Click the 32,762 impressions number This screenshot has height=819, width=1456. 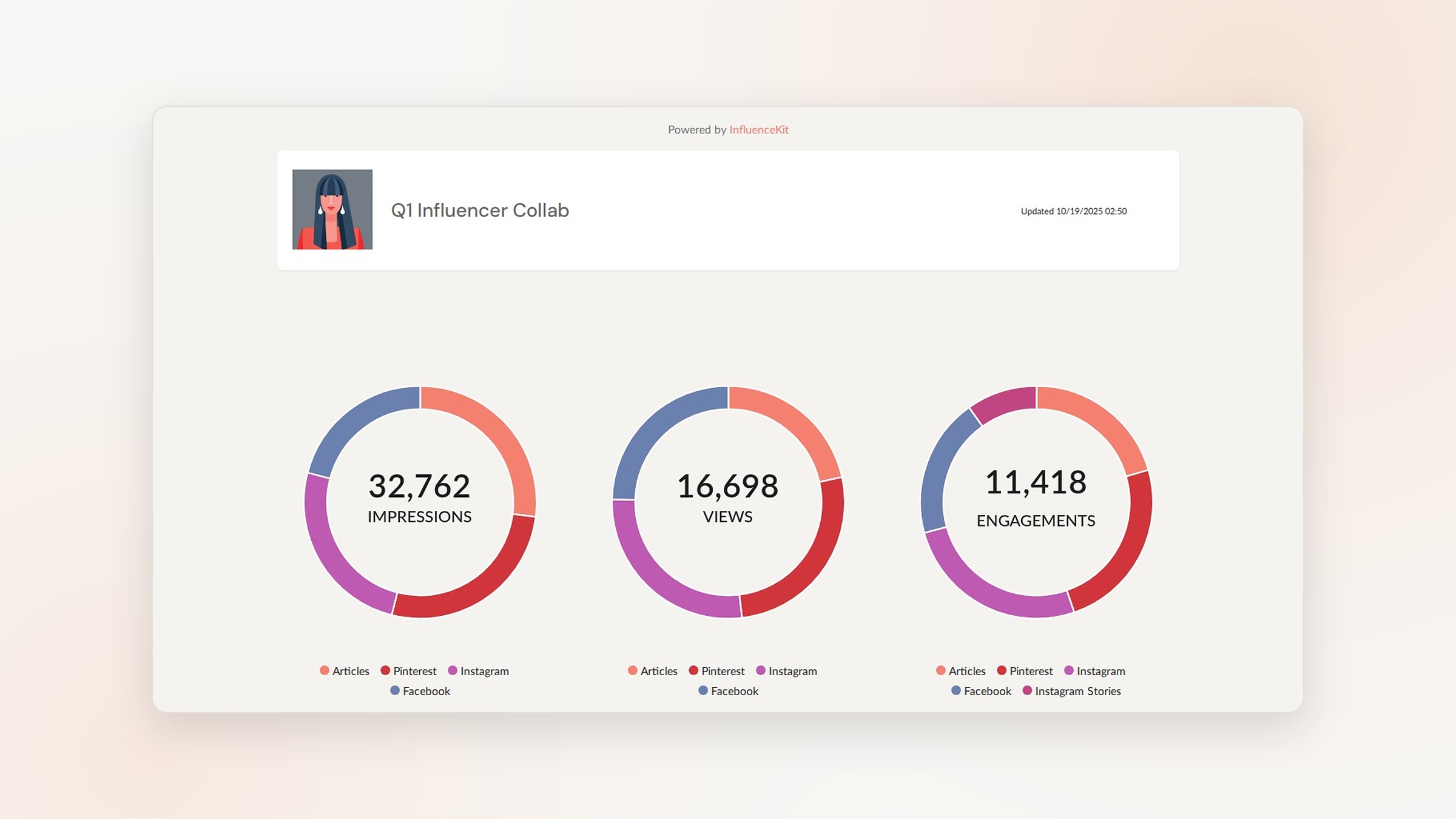[419, 486]
